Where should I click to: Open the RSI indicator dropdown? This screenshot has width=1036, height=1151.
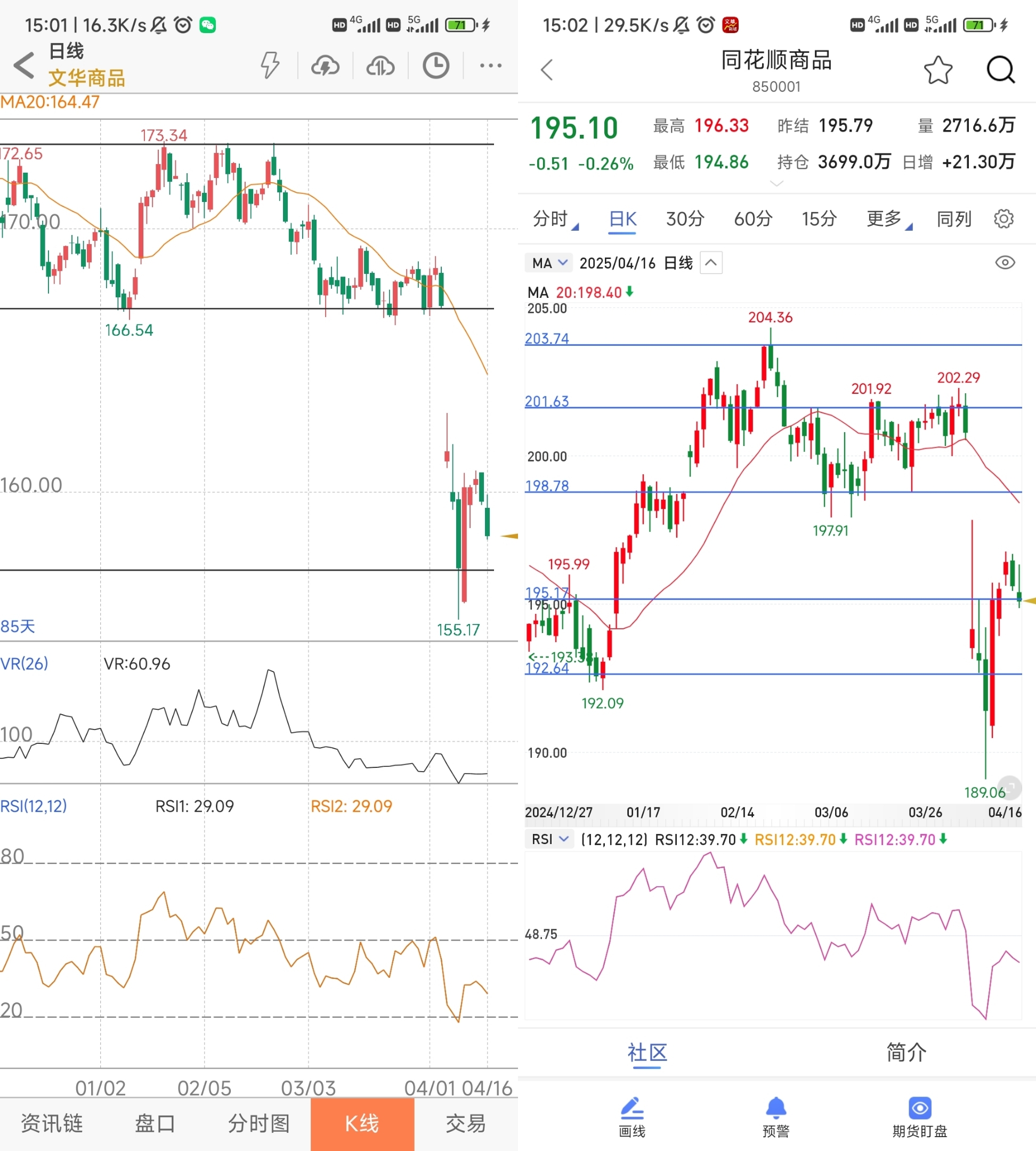[x=549, y=839]
